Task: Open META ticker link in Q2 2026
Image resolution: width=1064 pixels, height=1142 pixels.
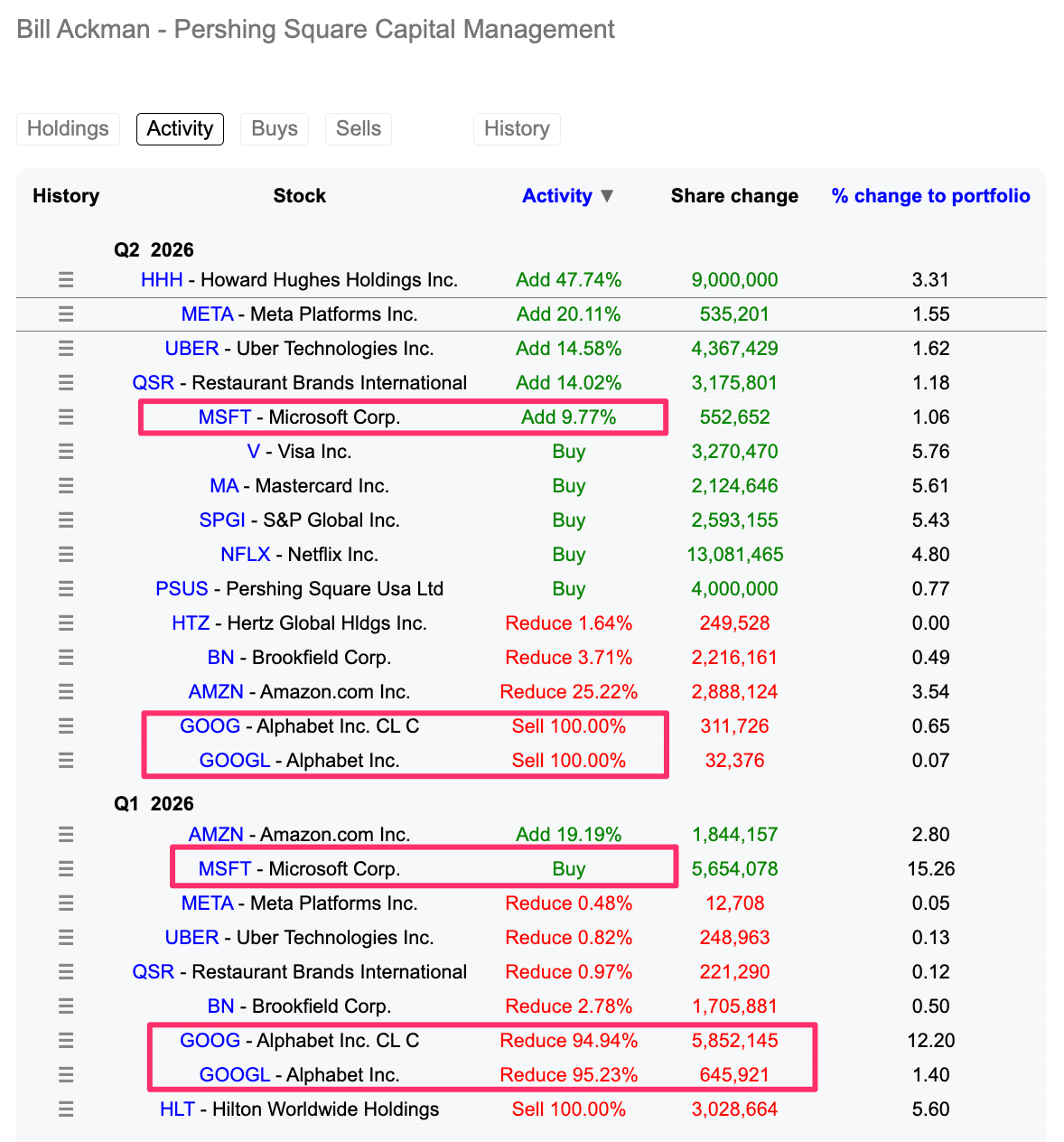Action: (207, 314)
